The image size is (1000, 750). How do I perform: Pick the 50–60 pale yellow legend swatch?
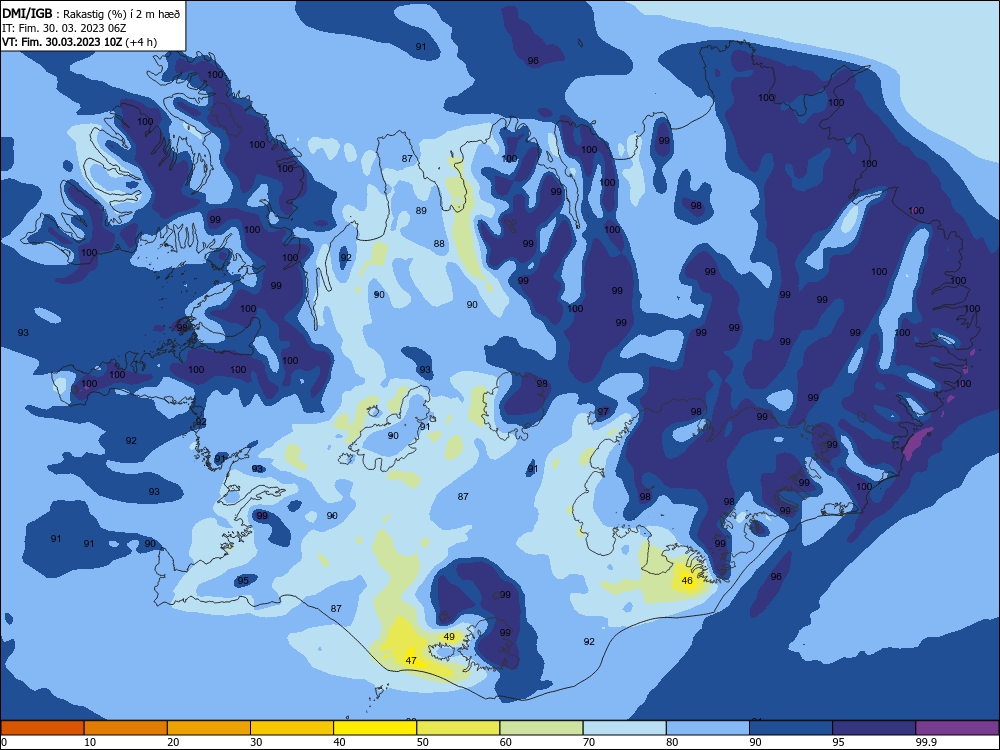pos(458,728)
